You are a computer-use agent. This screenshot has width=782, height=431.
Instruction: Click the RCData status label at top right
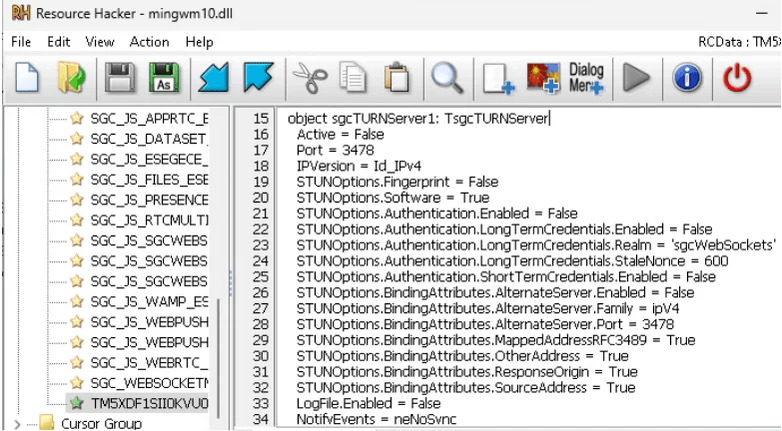[x=740, y=42]
